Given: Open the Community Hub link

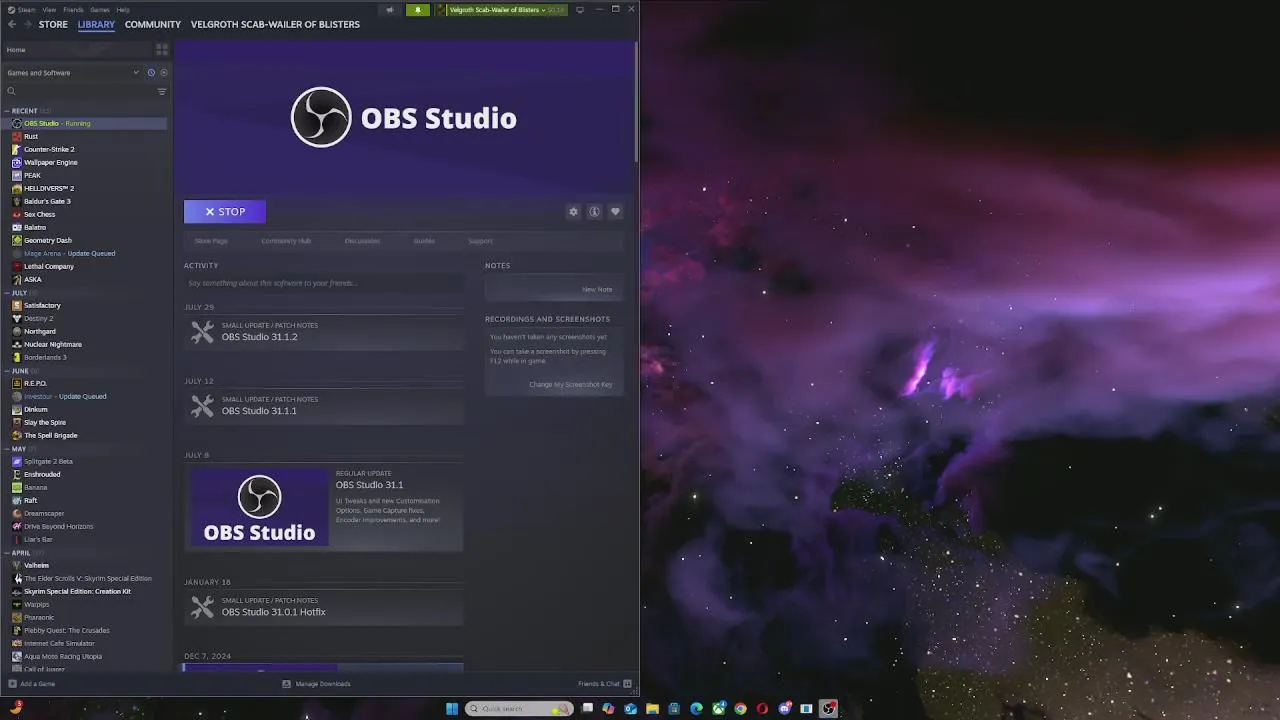Looking at the screenshot, I should tap(286, 241).
